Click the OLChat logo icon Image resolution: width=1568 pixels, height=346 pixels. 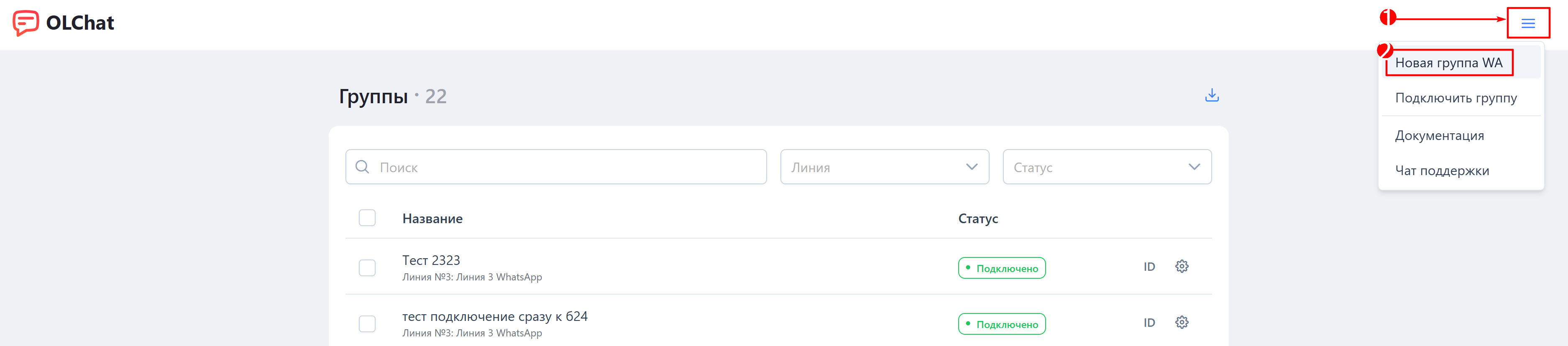tap(26, 23)
